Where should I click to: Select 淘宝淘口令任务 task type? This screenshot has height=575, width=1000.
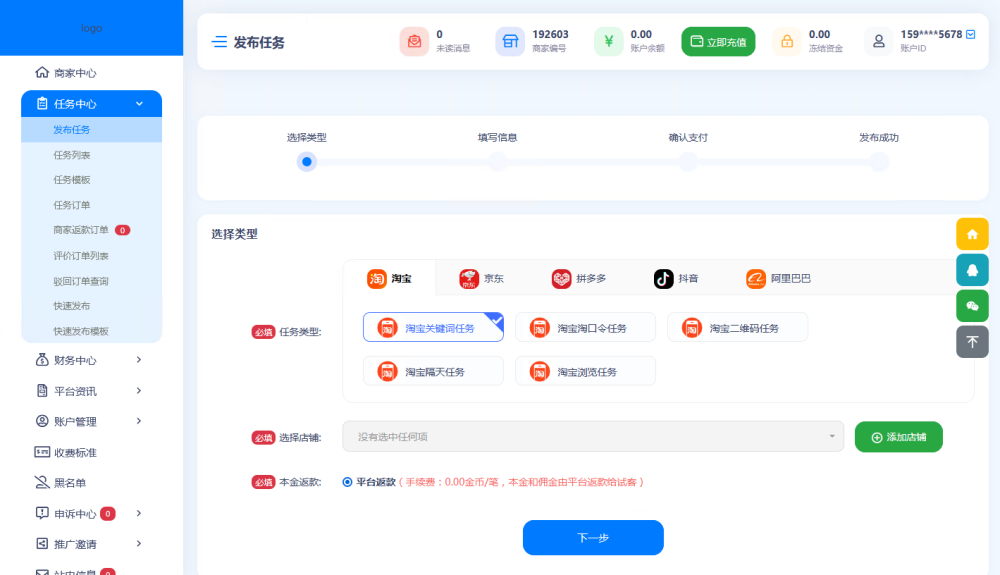click(585, 327)
